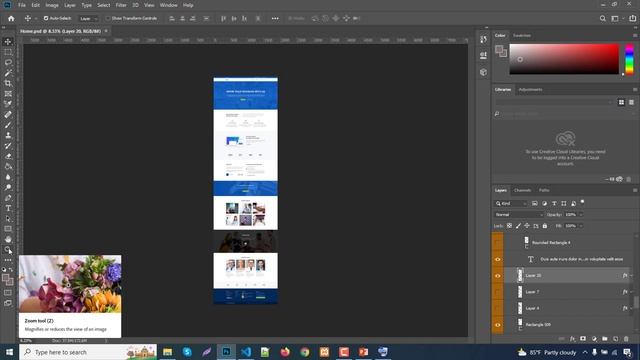The width and height of the screenshot is (640, 360).
Task: Click the Type here to search box
Action: (x=88, y=352)
